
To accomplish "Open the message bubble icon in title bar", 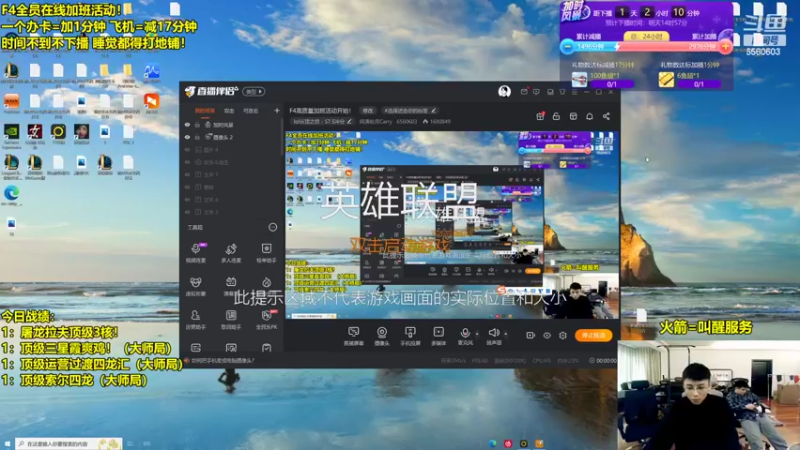I will pyautogui.click(x=536, y=92).
